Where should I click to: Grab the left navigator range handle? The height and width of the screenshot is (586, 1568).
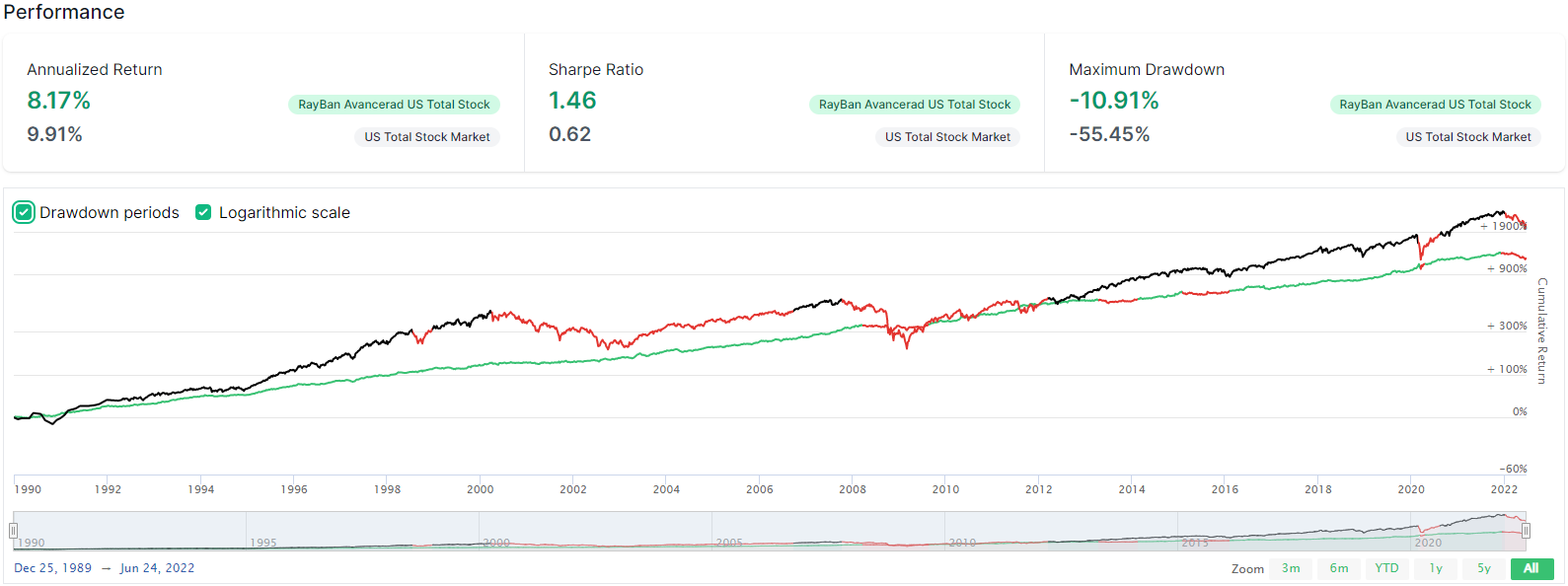click(13, 531)
